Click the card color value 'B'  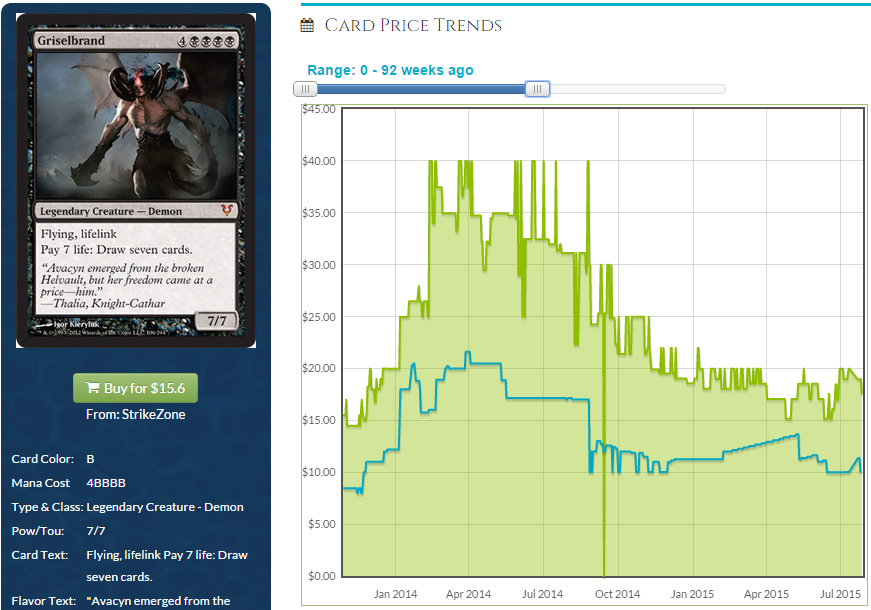tap(90, 459)
